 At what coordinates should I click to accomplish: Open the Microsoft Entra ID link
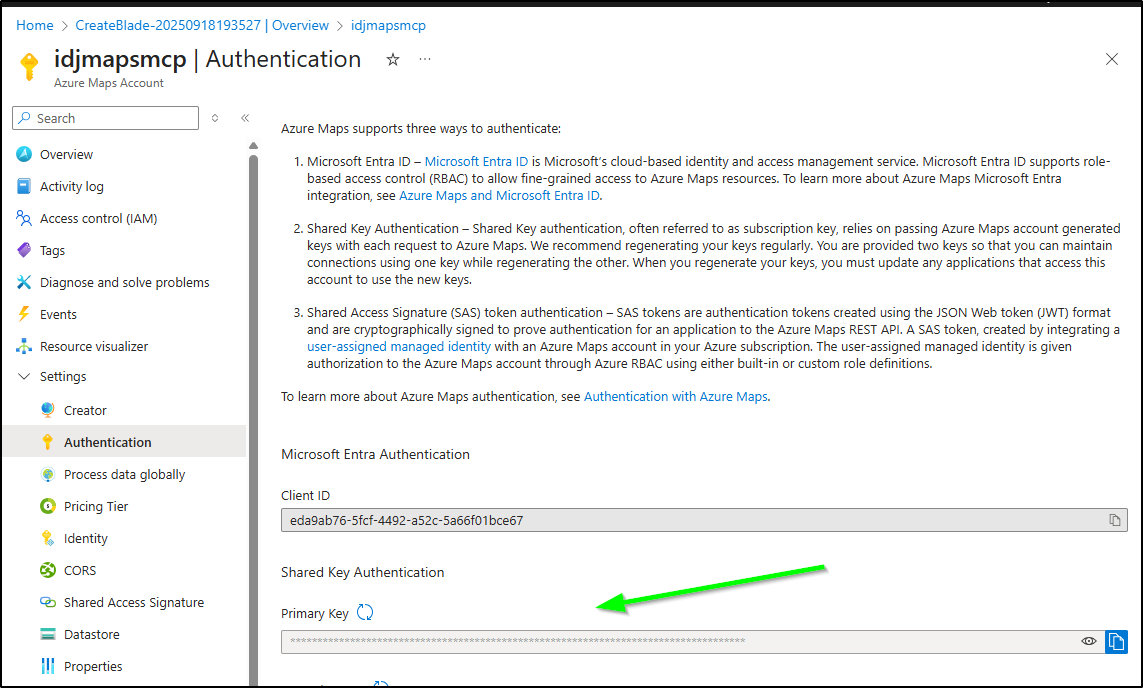(476, 161)
